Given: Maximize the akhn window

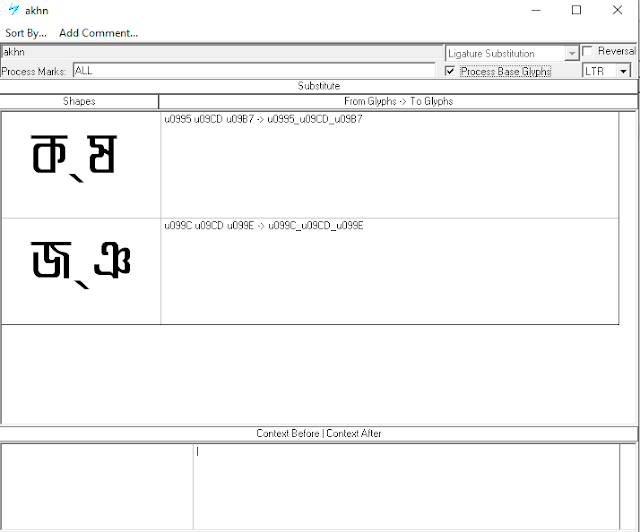Looking at the screenshot, I should point(576,10).
